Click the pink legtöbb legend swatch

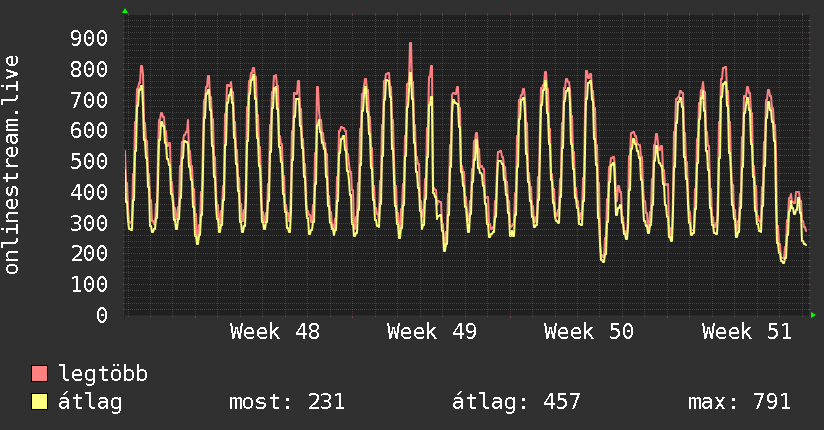coord(39,373)
